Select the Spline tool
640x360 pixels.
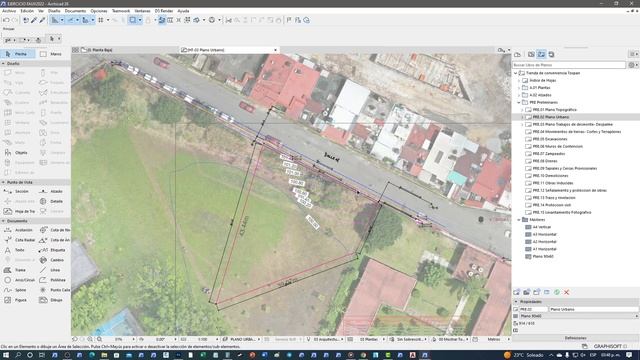(16, 290)
